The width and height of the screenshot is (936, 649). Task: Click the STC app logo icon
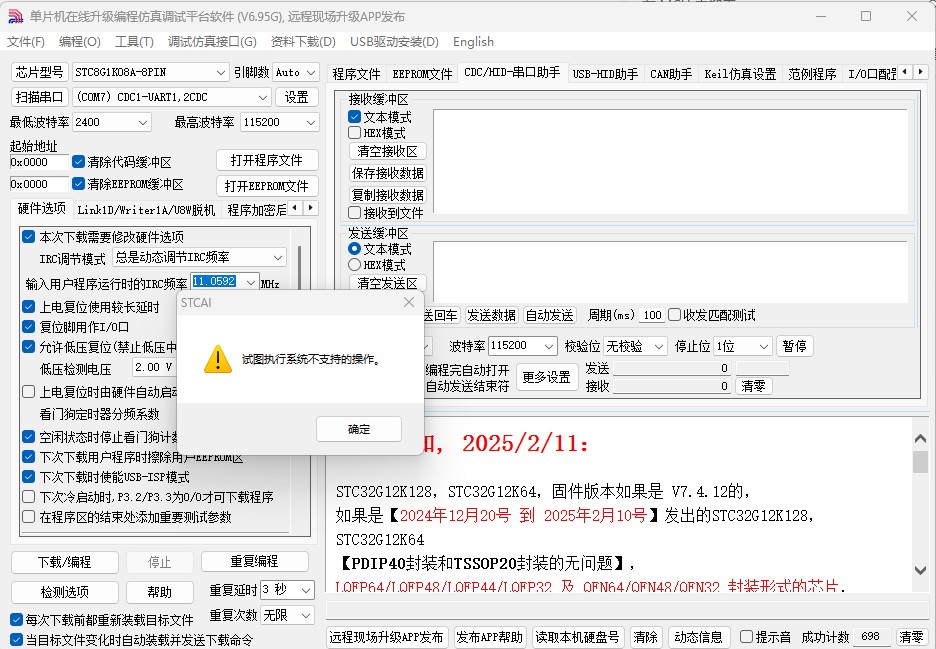(x=15, y=16)
